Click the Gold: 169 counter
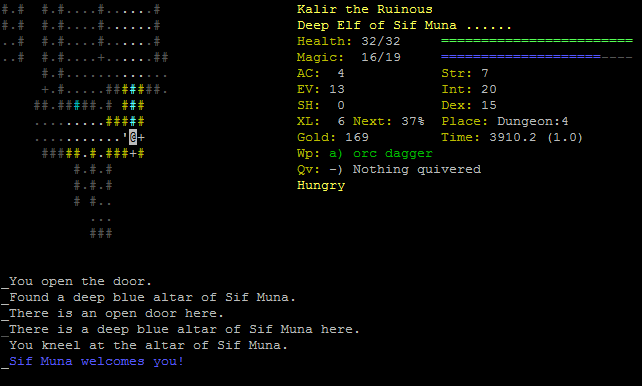Image resolution: width=642 pixels, height=386 pixels. coord(333,138)
